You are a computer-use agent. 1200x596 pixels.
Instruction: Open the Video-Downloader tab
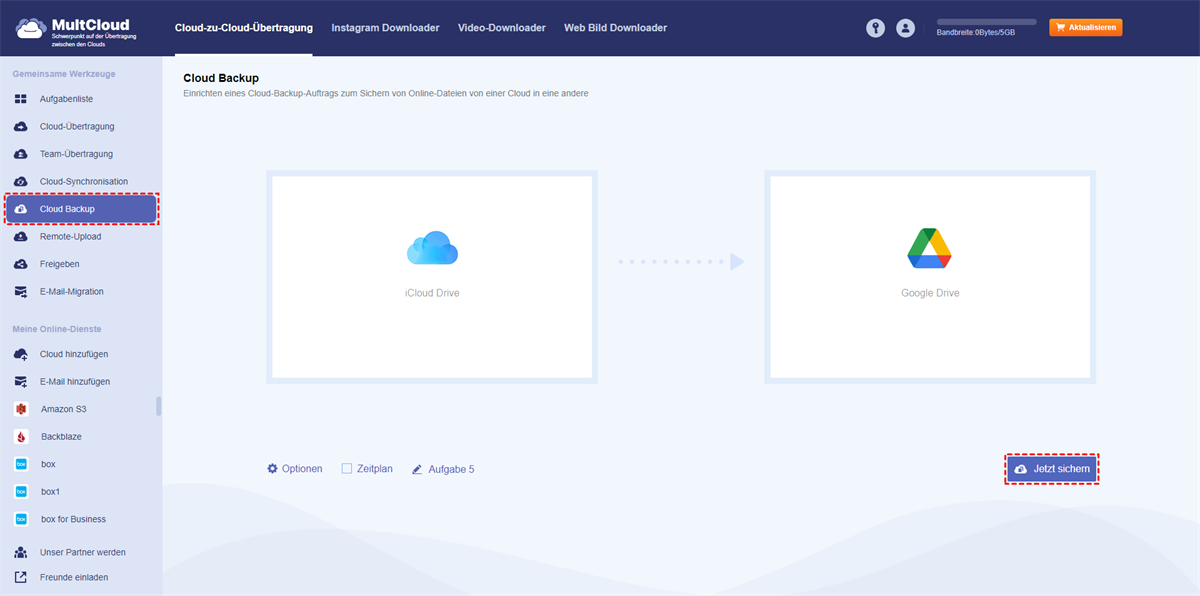pyautogui.click(x=502, y=28)
